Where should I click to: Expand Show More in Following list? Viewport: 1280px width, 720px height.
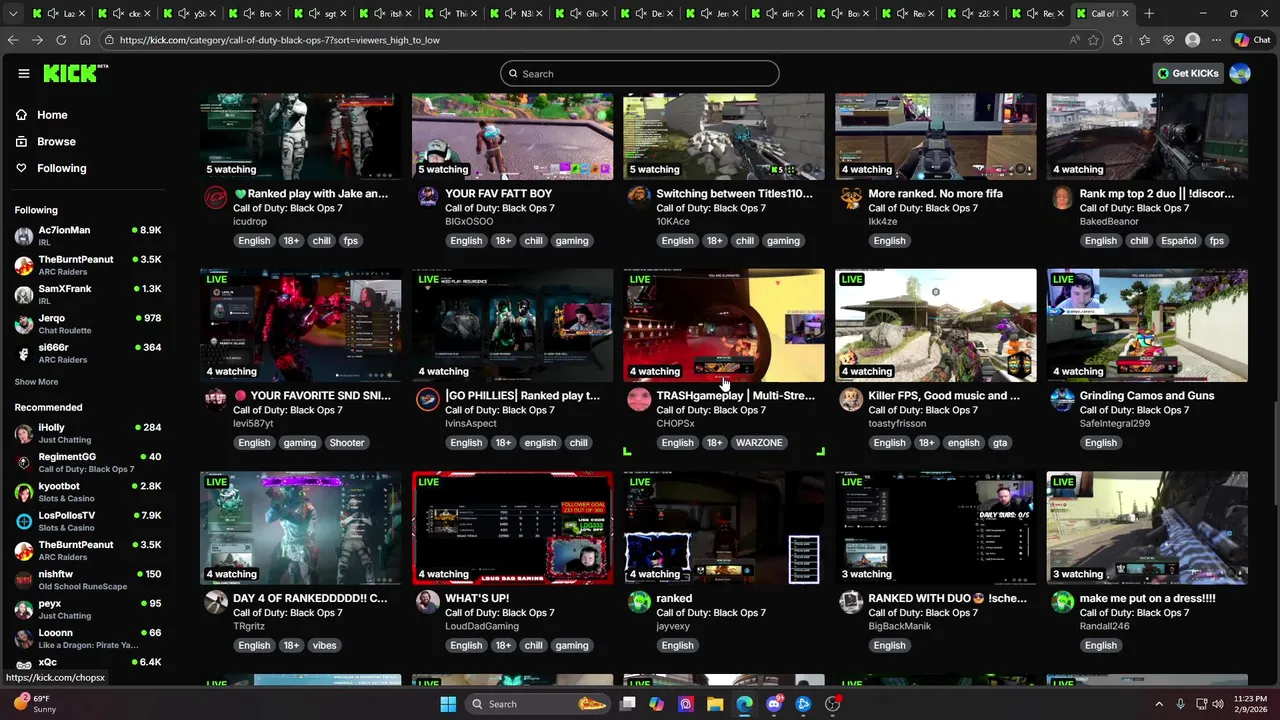pos(36,382)
